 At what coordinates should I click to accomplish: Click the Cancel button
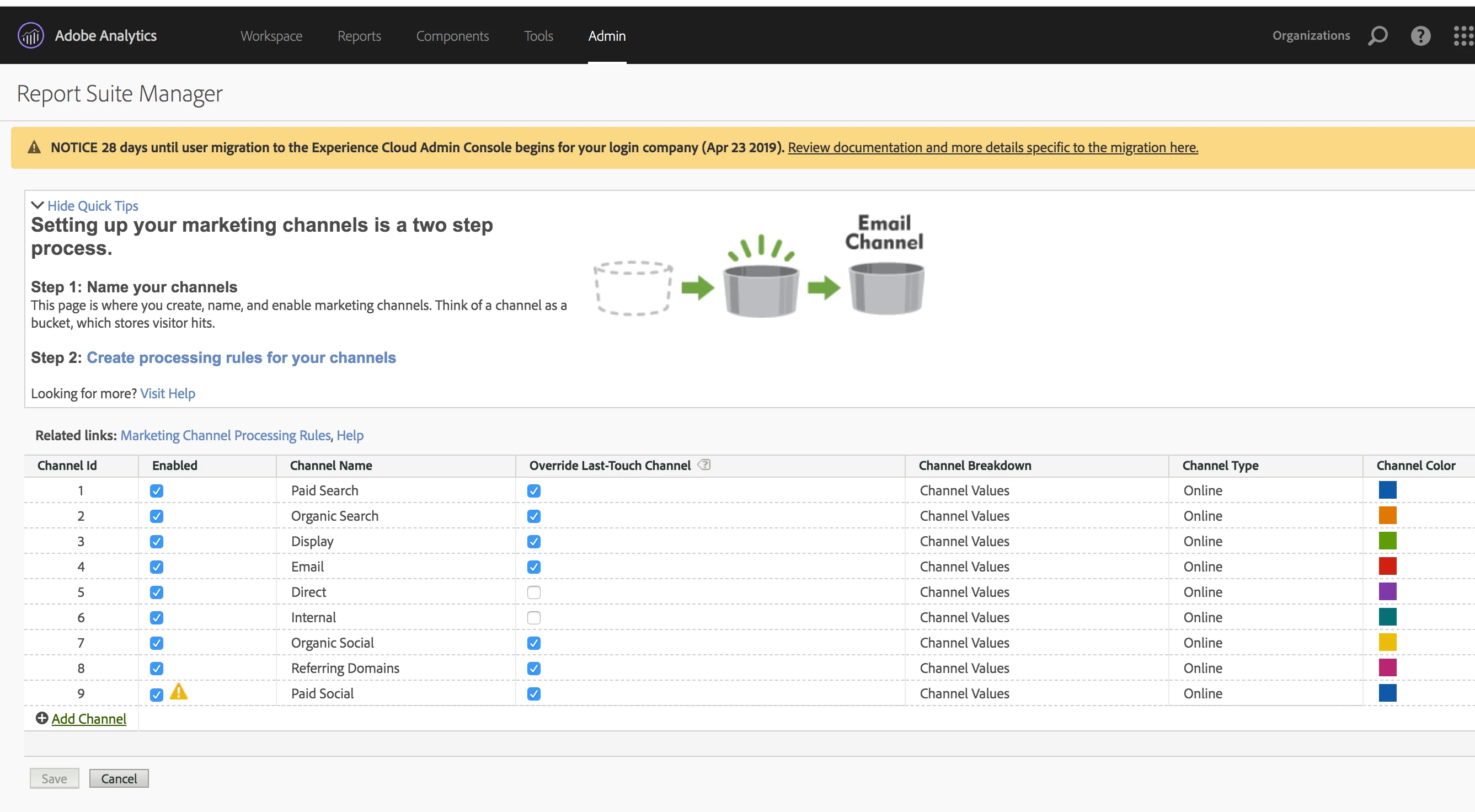pyautogui.click(x=119, y=778)
